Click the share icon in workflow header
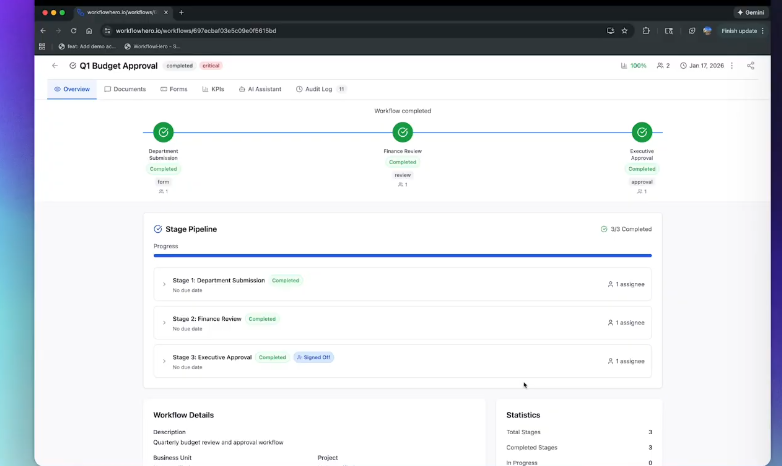782x466 pixels. (750, 66)
